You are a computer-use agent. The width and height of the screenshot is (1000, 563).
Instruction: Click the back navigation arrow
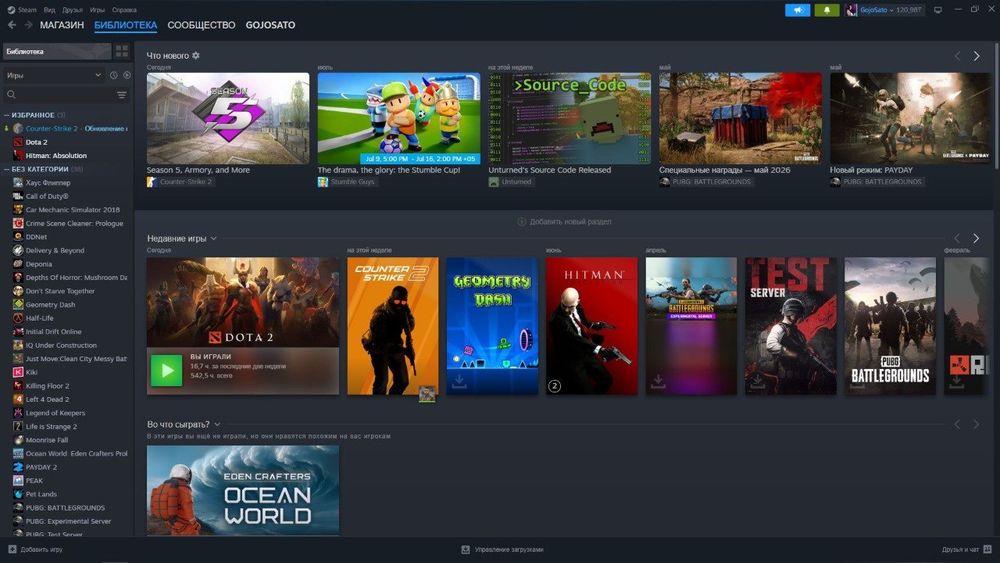(12, 25)
